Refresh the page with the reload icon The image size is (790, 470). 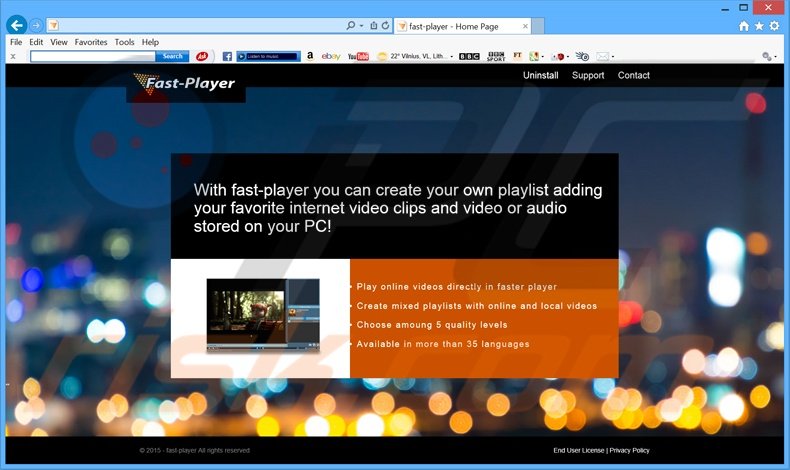(385, 25)
